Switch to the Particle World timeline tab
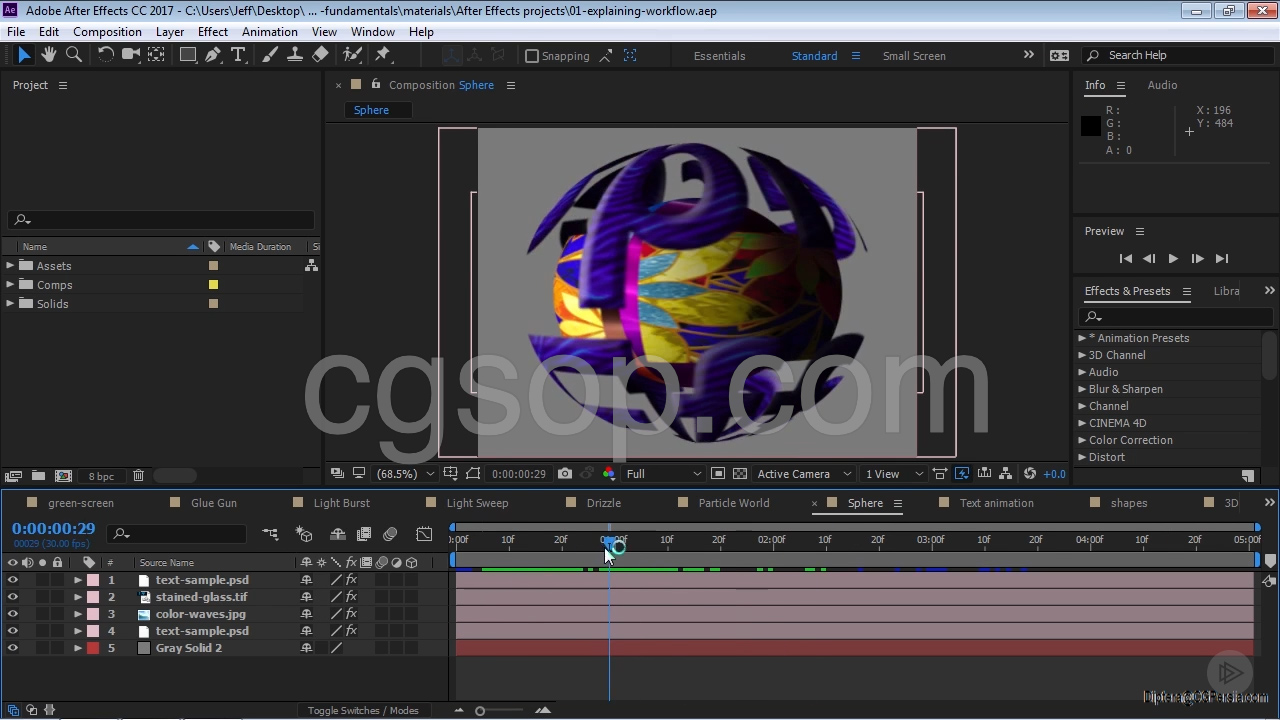The width and height of the screenshot is (1280, 720). coord(733,503)
